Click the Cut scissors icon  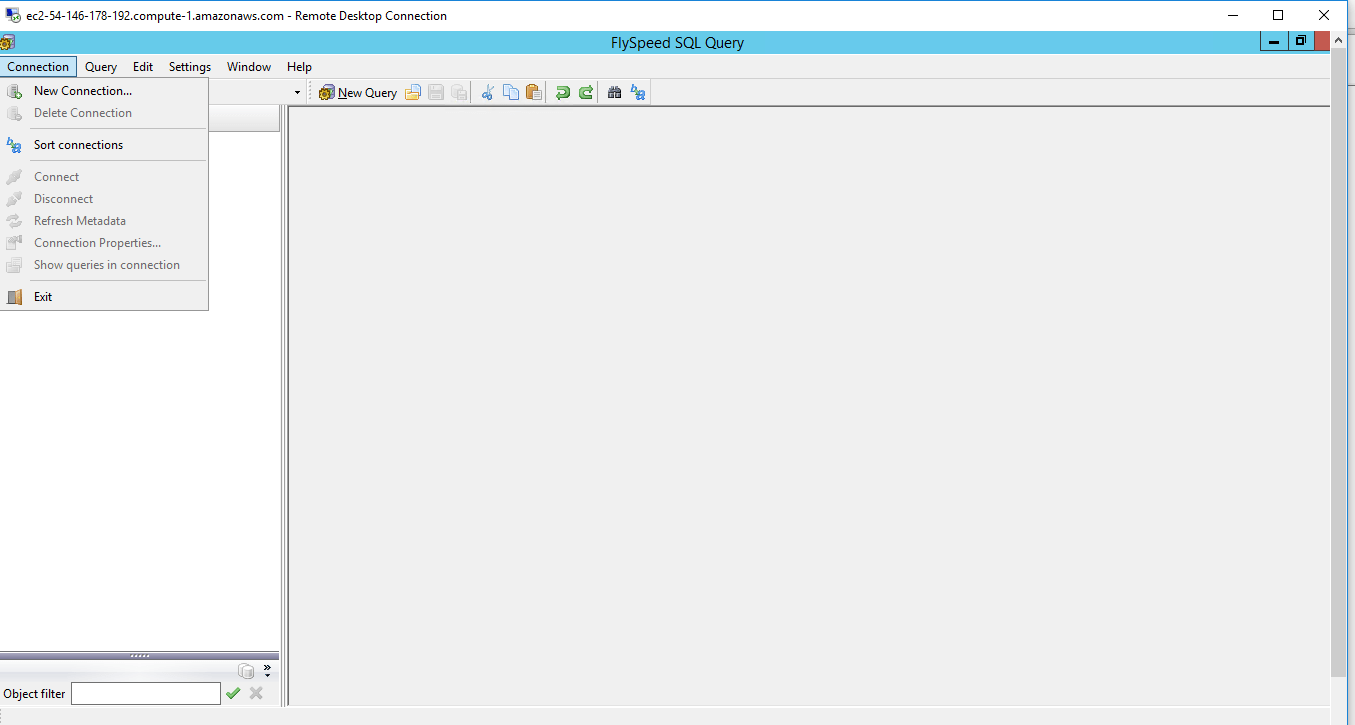487,92
